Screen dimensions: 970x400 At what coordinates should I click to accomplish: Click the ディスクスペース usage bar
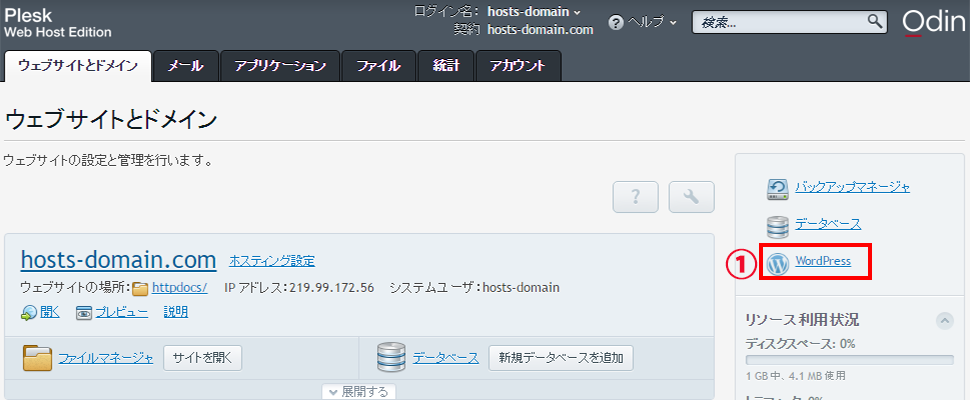click(849, 360)
